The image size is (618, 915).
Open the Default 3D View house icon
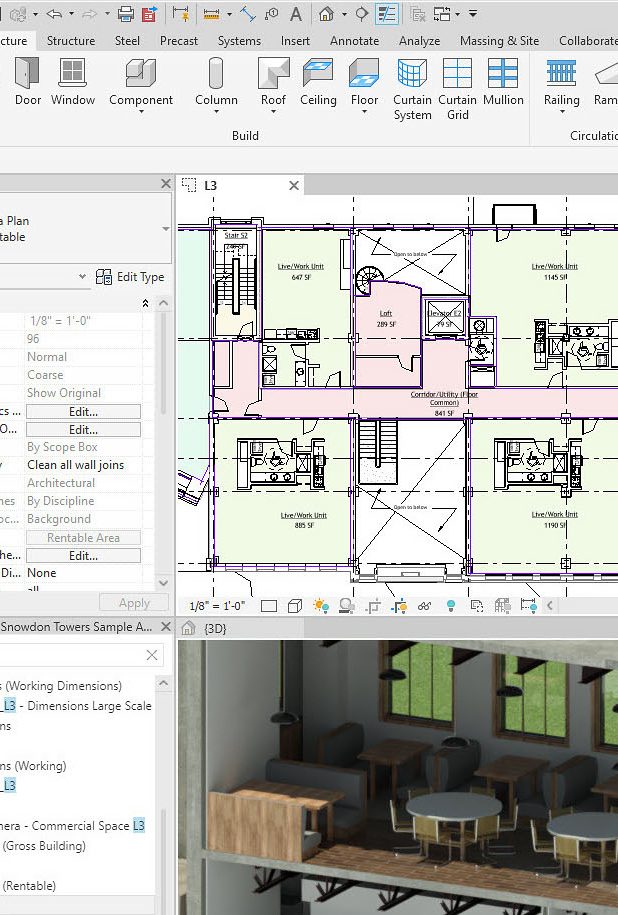pos(326,14)
